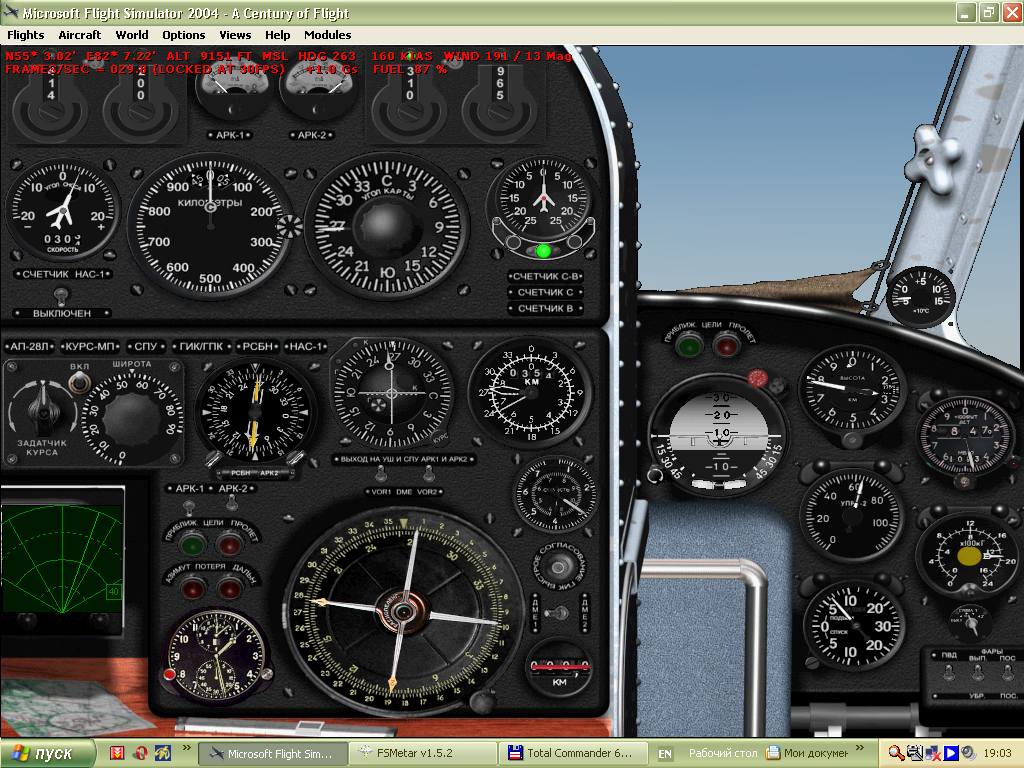Open the Options menu
This screenshot has width=1024, height=768.
(184, 35)
